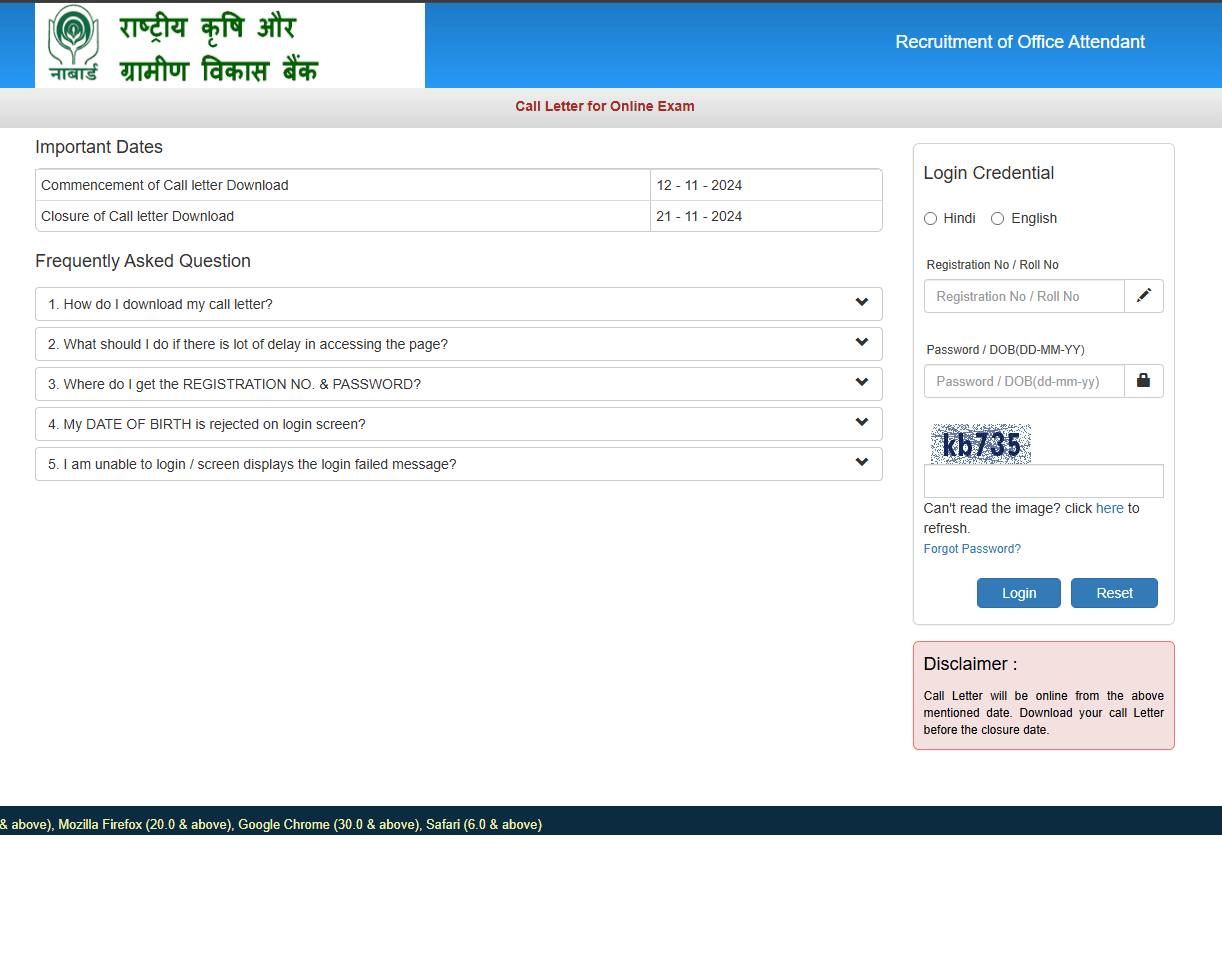Select the Hindi language radio button
1222x954 pixels.
coord(930,219)
